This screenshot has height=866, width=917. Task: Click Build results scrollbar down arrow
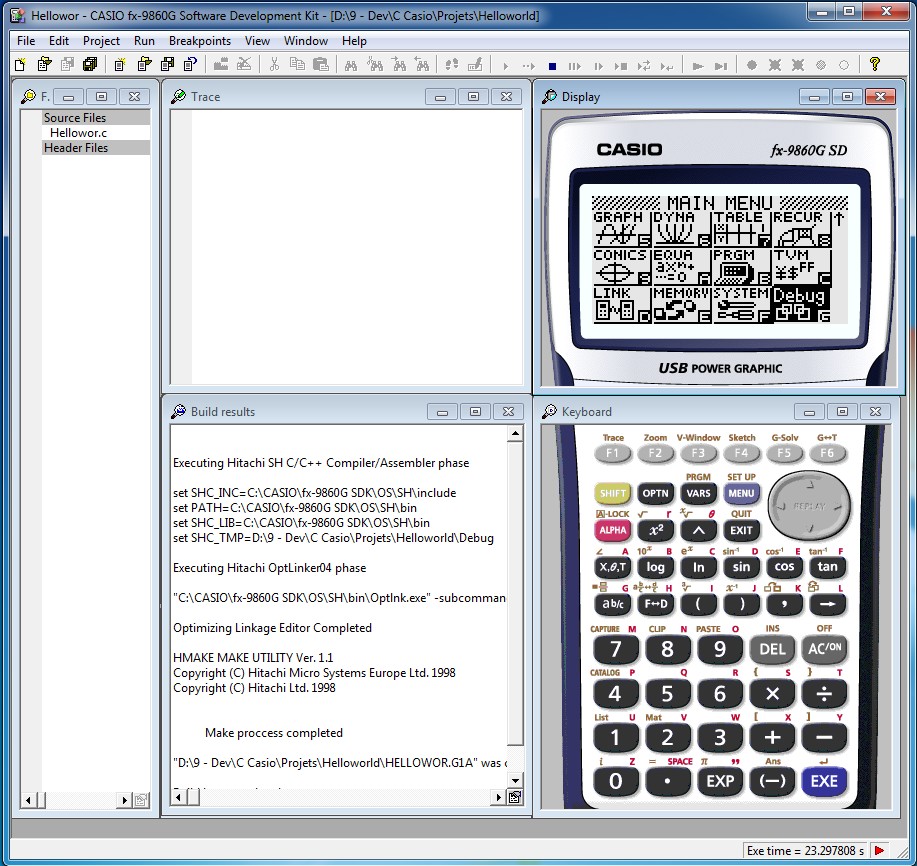pos(515,780)
